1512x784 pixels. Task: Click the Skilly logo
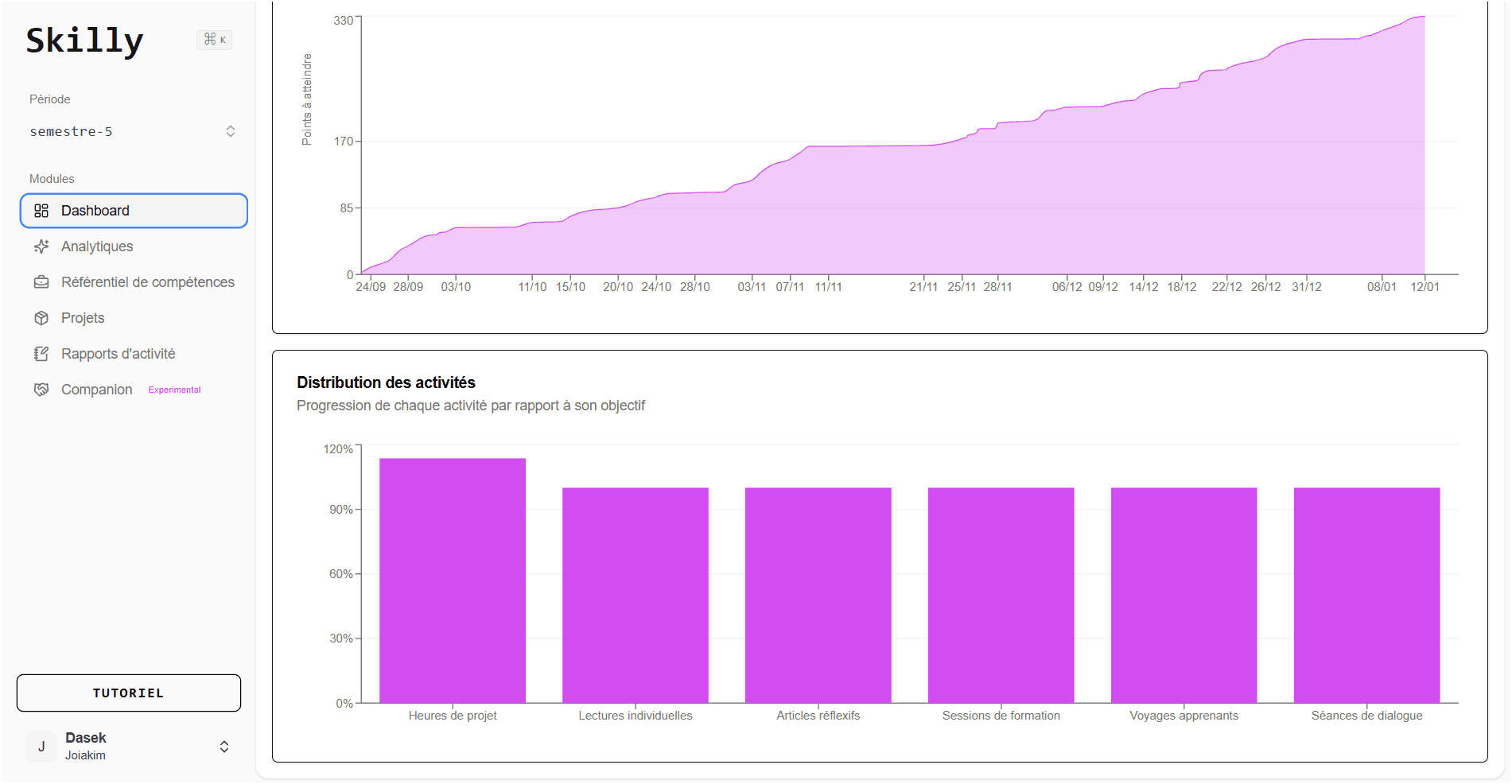(x=84, y=41)
